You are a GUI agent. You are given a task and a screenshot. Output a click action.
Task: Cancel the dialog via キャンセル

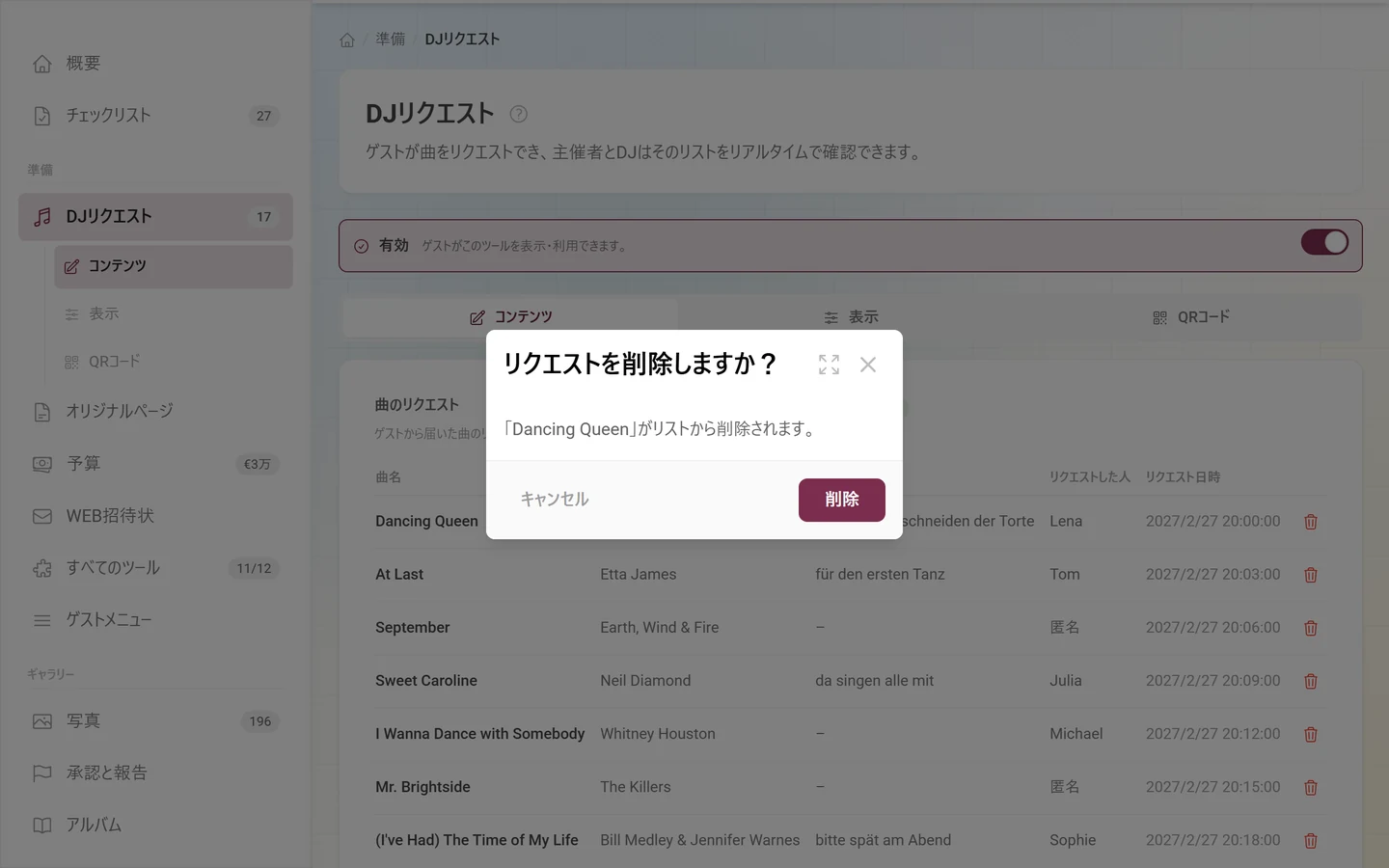(555, 500)
